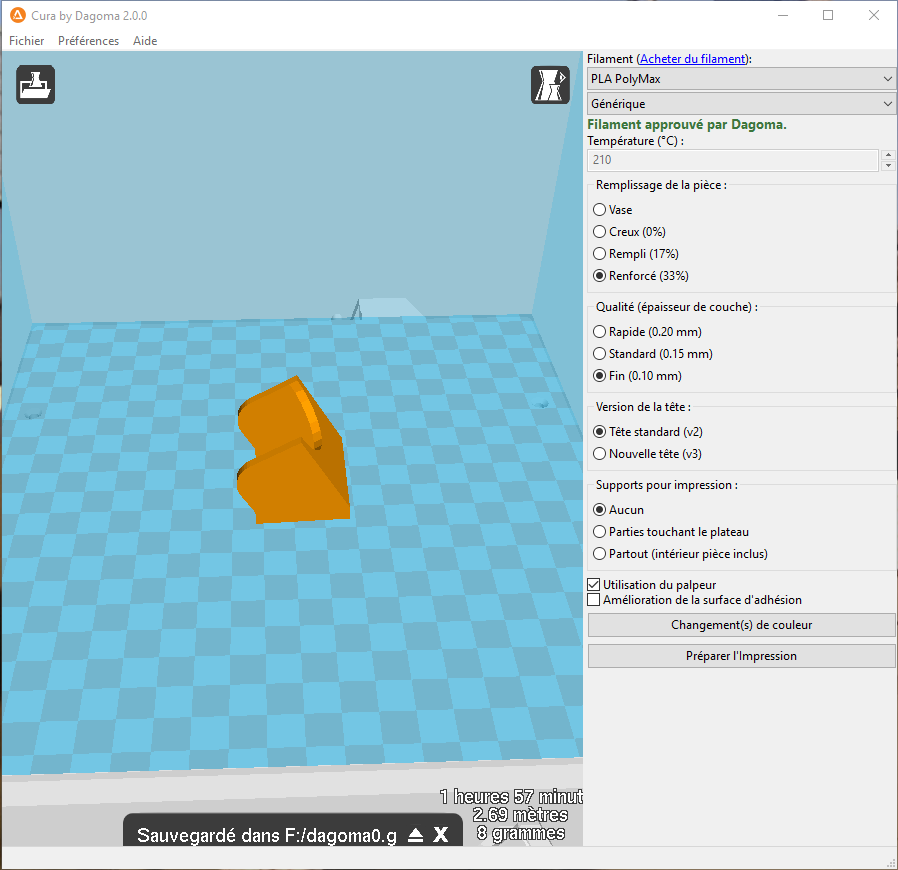The width and height of the screenshot is (898, 870).
Task: Open the Aide menu
Action: (x=145, y=41)
